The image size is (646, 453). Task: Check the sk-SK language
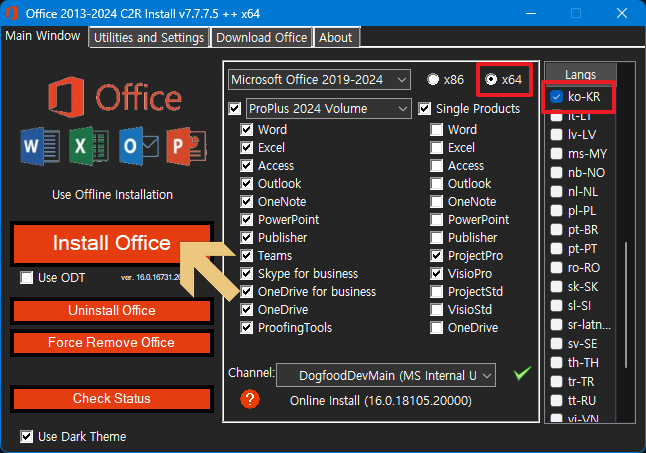[x=556, y=287]
